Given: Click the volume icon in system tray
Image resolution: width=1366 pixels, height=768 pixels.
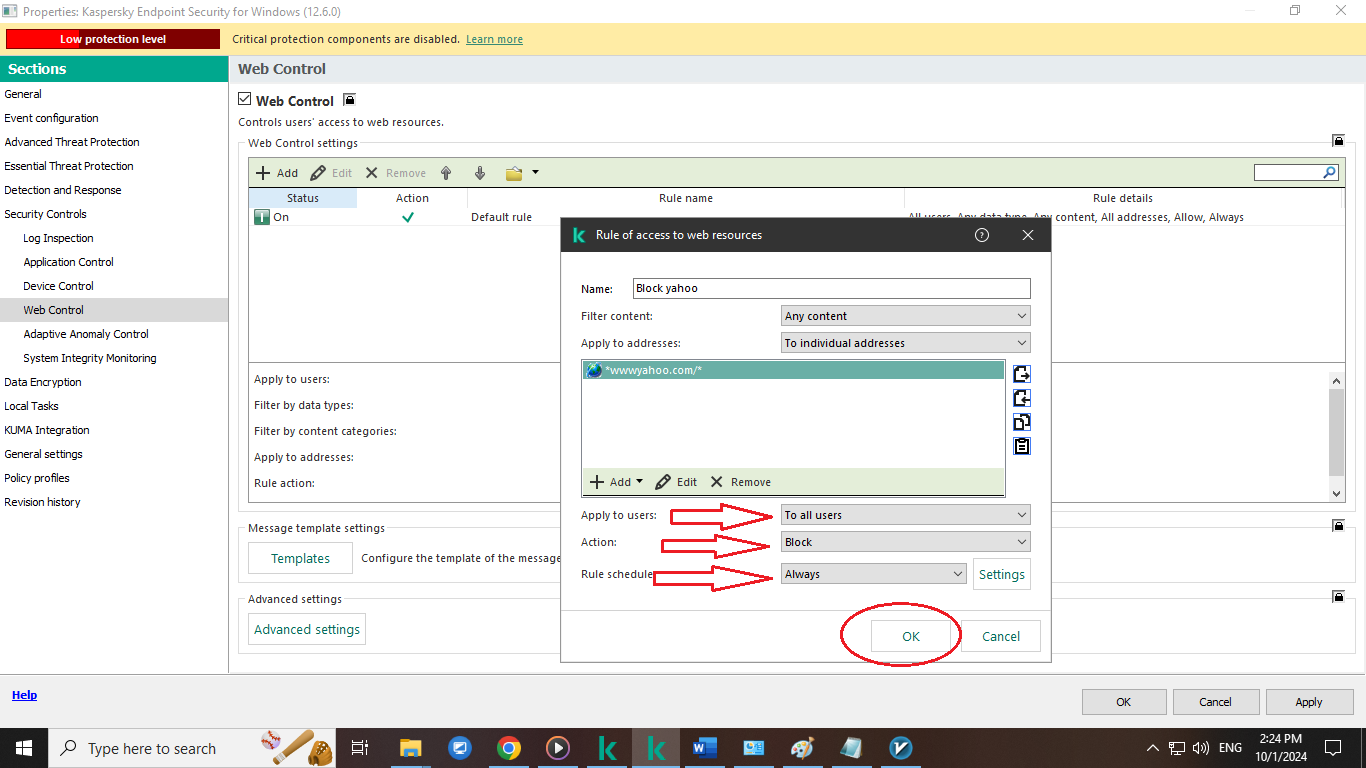Looking at the screenshot, I should coord(1201,748).
